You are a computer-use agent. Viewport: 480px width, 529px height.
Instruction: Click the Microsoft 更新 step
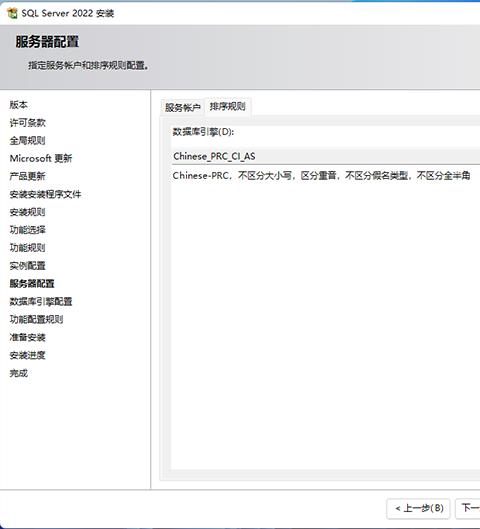(x=41, y=158)
